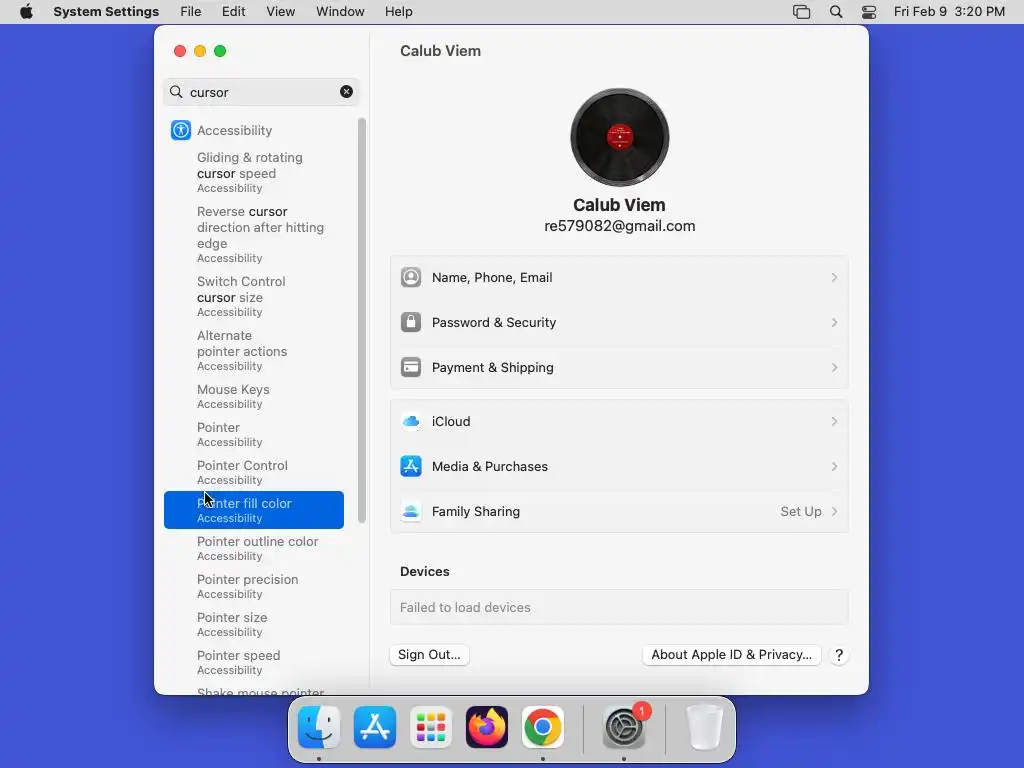
Task: Click the Family Sharing icon
Action: tap(411, 511)
